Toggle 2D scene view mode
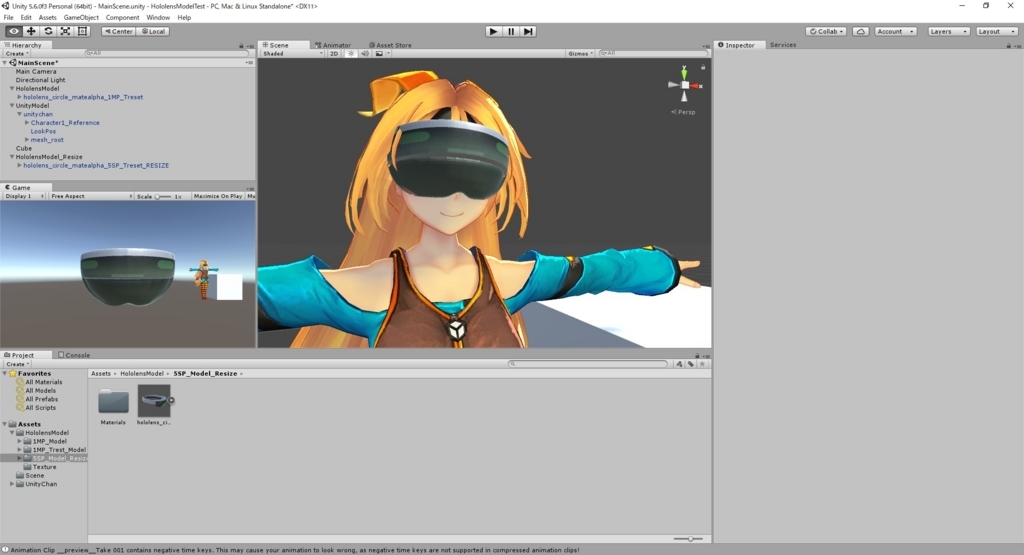 click(334, 54)
